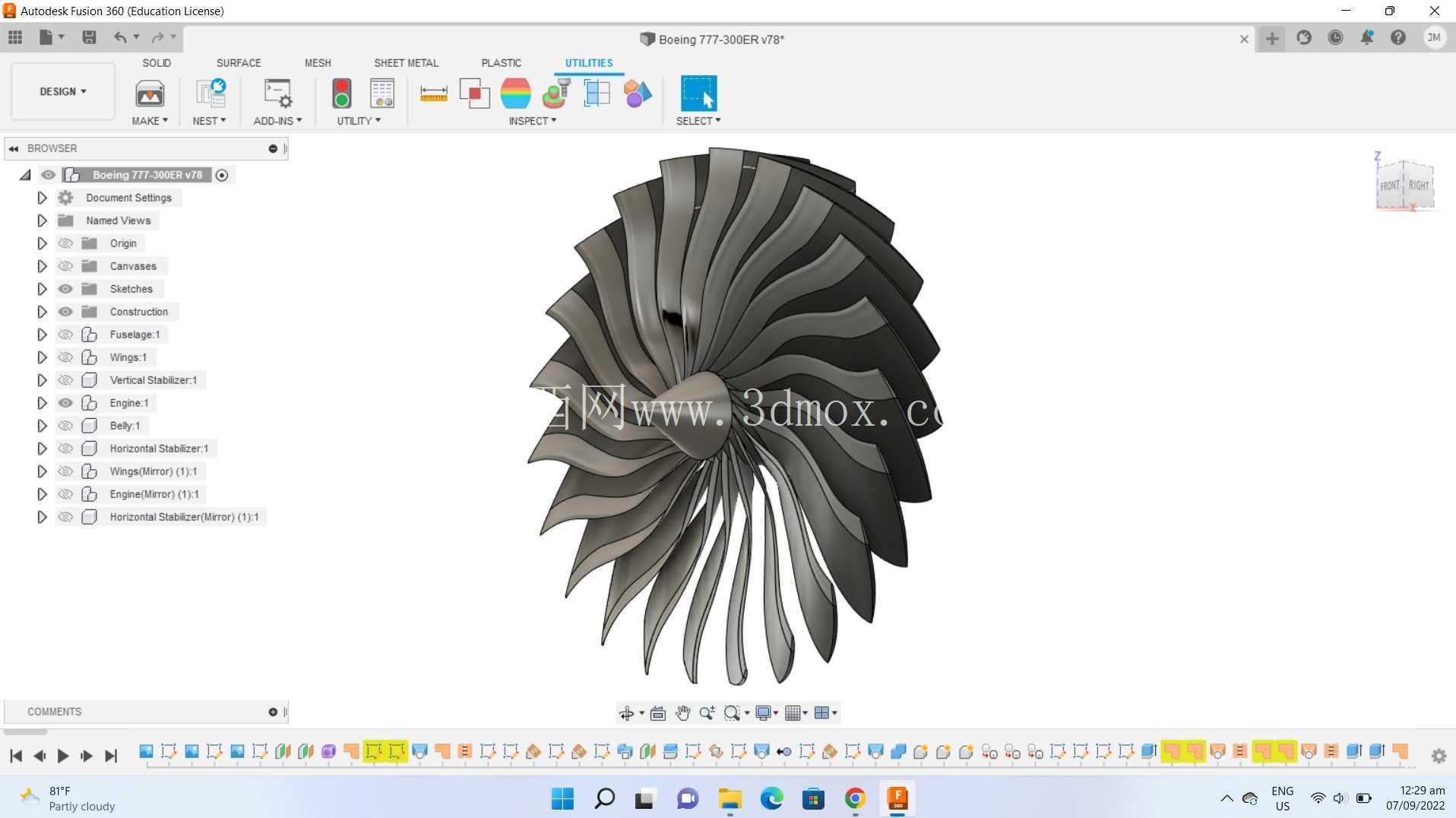Open Scripts and Add-Ins icon
Image resolution: width=1456 pixels, height=818 pixels.
coord(277,94)
